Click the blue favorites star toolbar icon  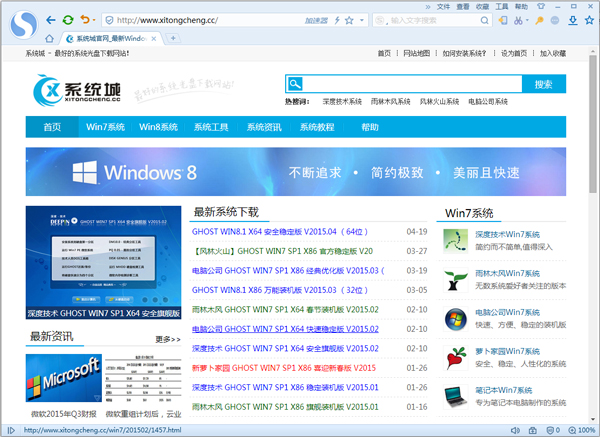coord(589,20)
